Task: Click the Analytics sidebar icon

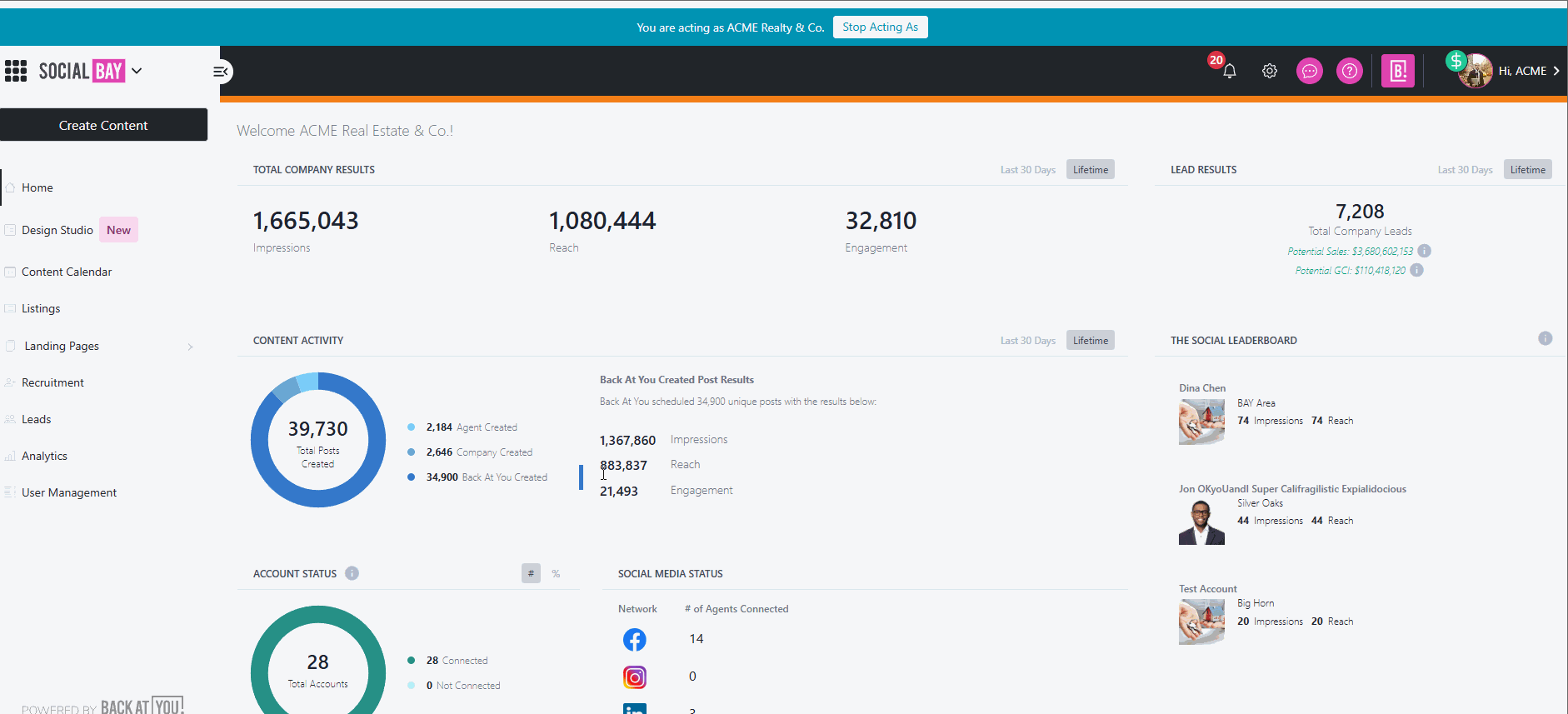Action: 10,456
